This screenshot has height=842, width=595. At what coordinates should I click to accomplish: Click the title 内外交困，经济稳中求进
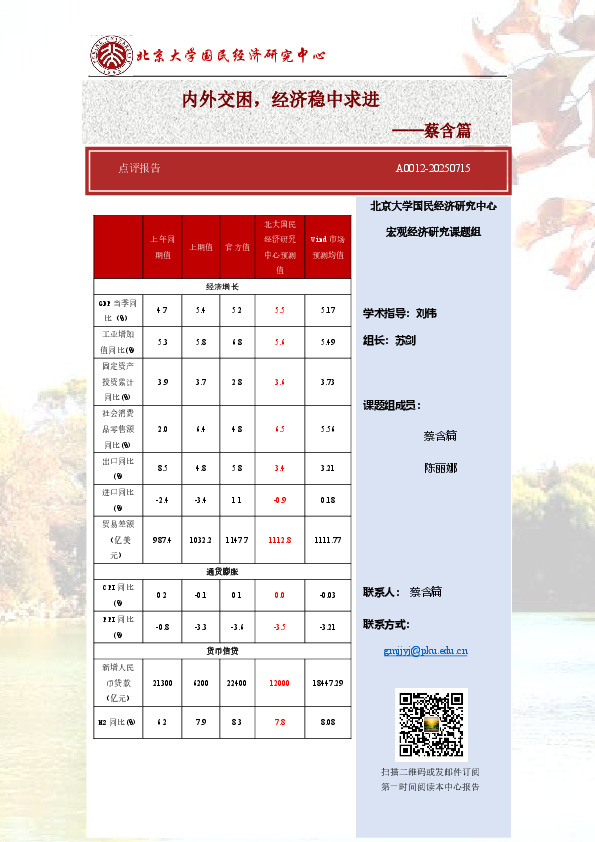point(280,99)
